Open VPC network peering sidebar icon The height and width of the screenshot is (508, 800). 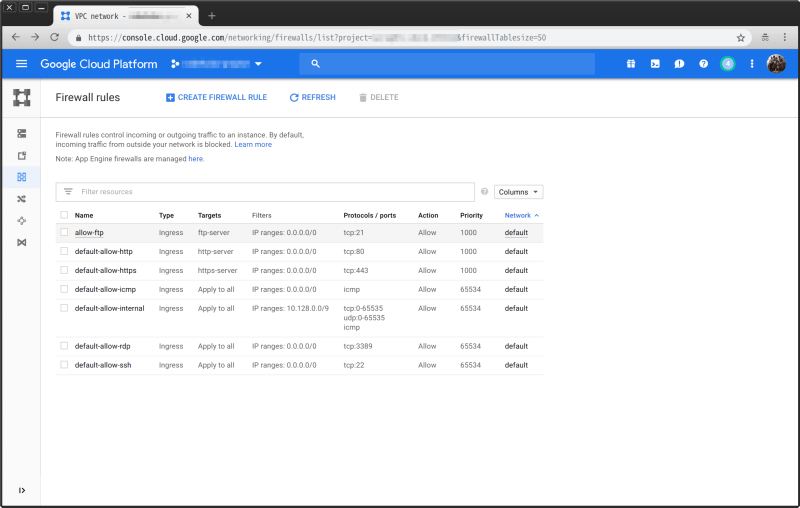coord(21,221)
